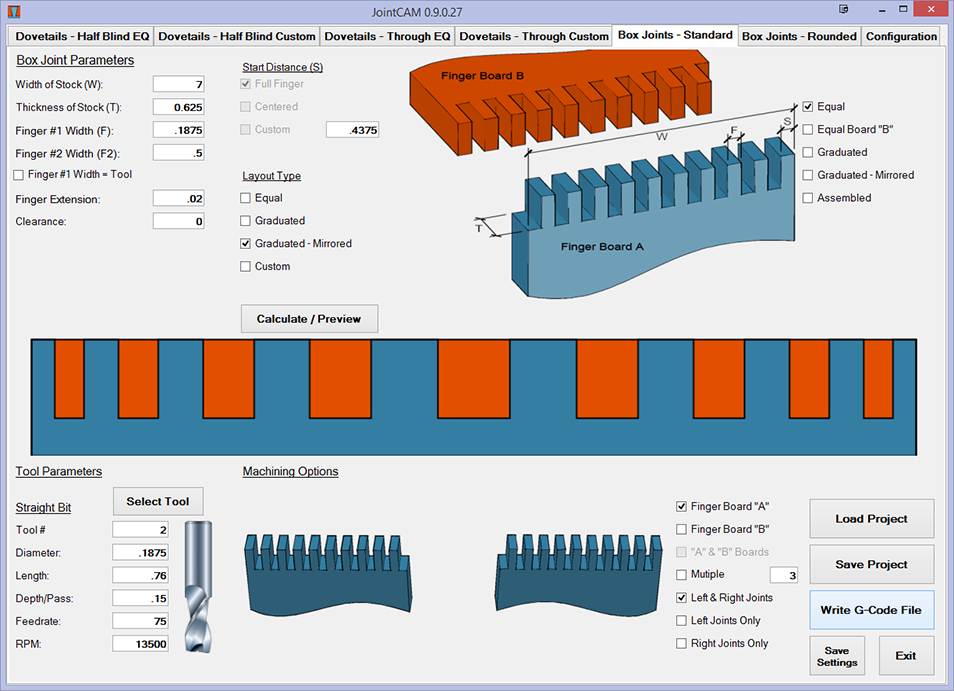Viewport: 954px width, 691px height.
Task: Click the JointCAM app icon in title bar
Action: [13, 11]
